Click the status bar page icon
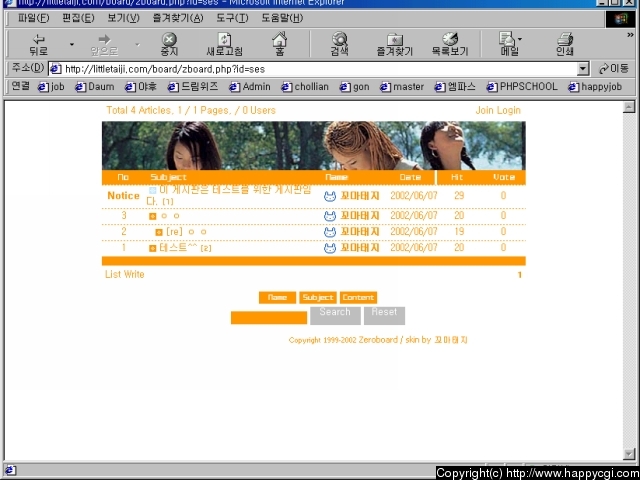Viewport: 640px width, 480px height. click(10, 470)
